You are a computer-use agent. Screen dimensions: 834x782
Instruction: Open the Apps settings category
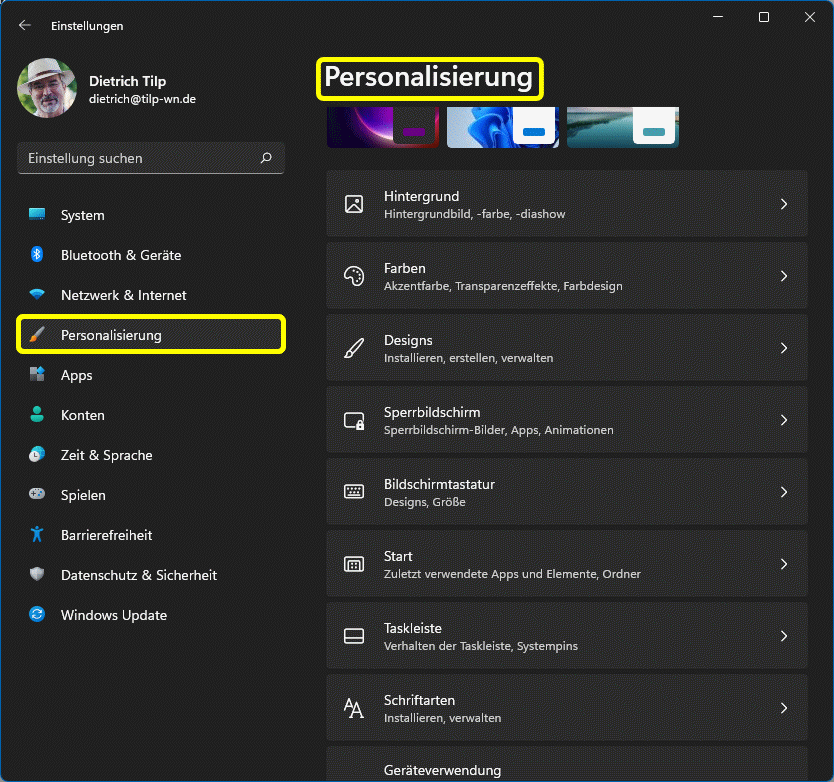[x=76, y=375]
